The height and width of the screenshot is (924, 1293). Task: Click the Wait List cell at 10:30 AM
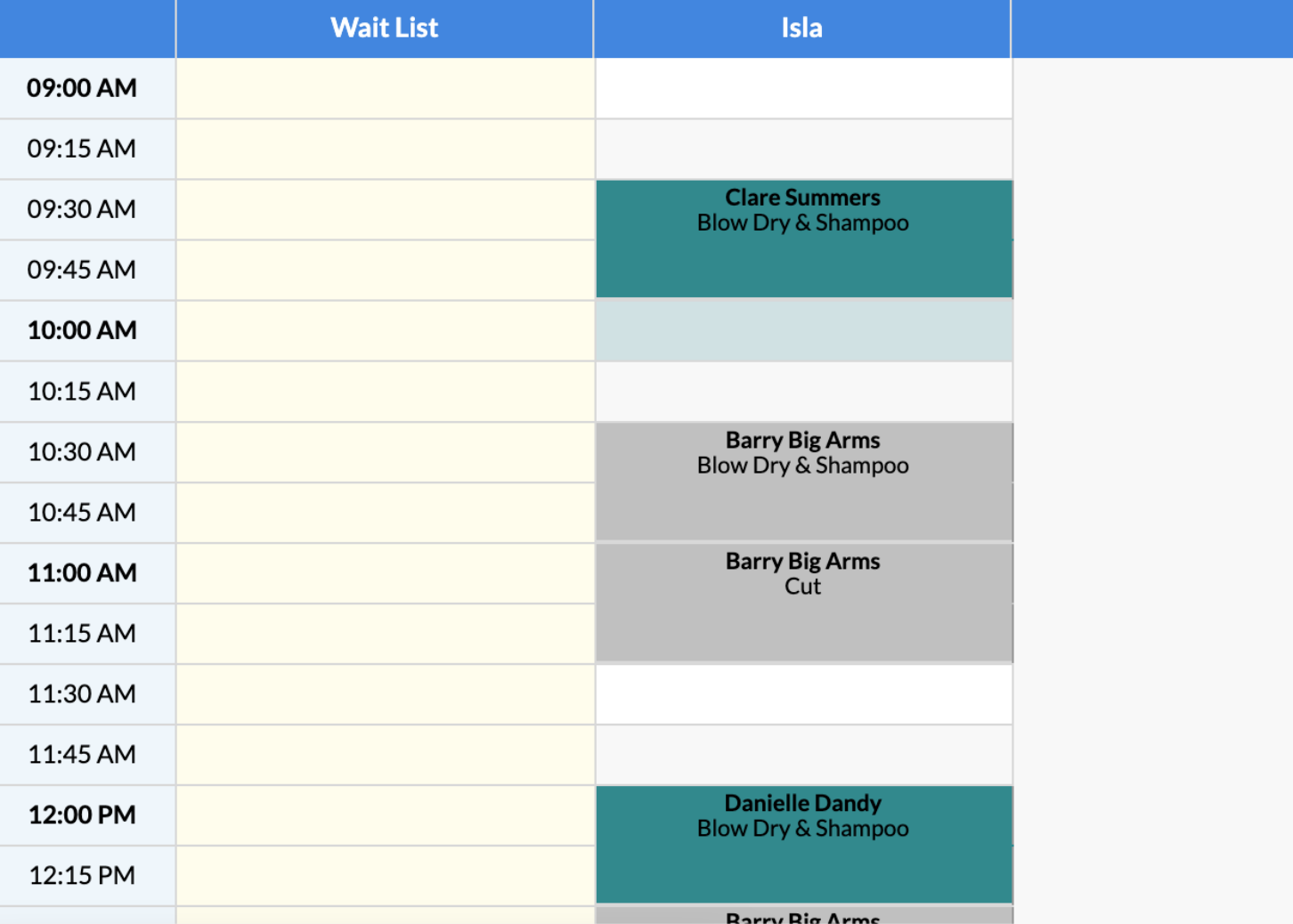point(384,451)
